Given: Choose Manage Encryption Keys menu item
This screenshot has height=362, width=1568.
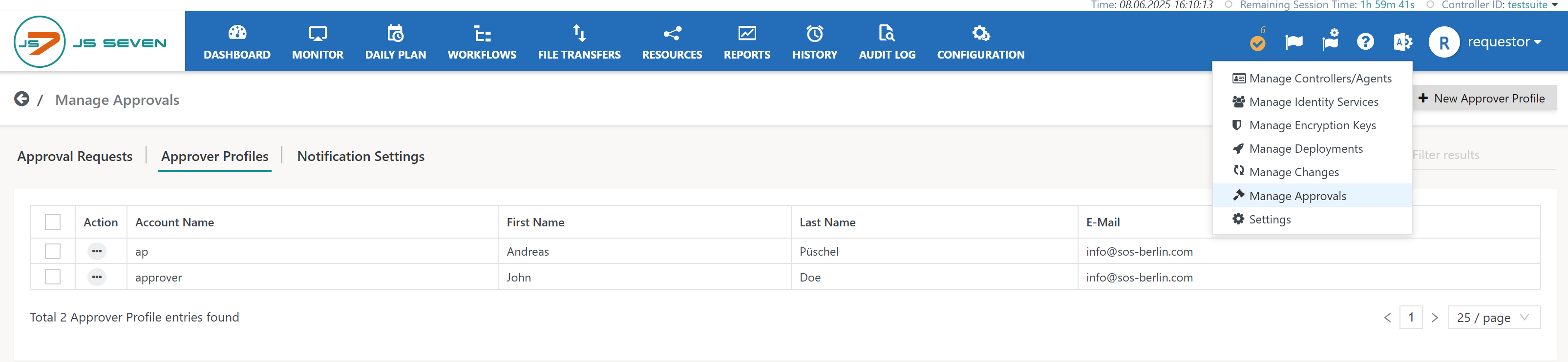Looking at the screenshot, I should pos(1312,125).
